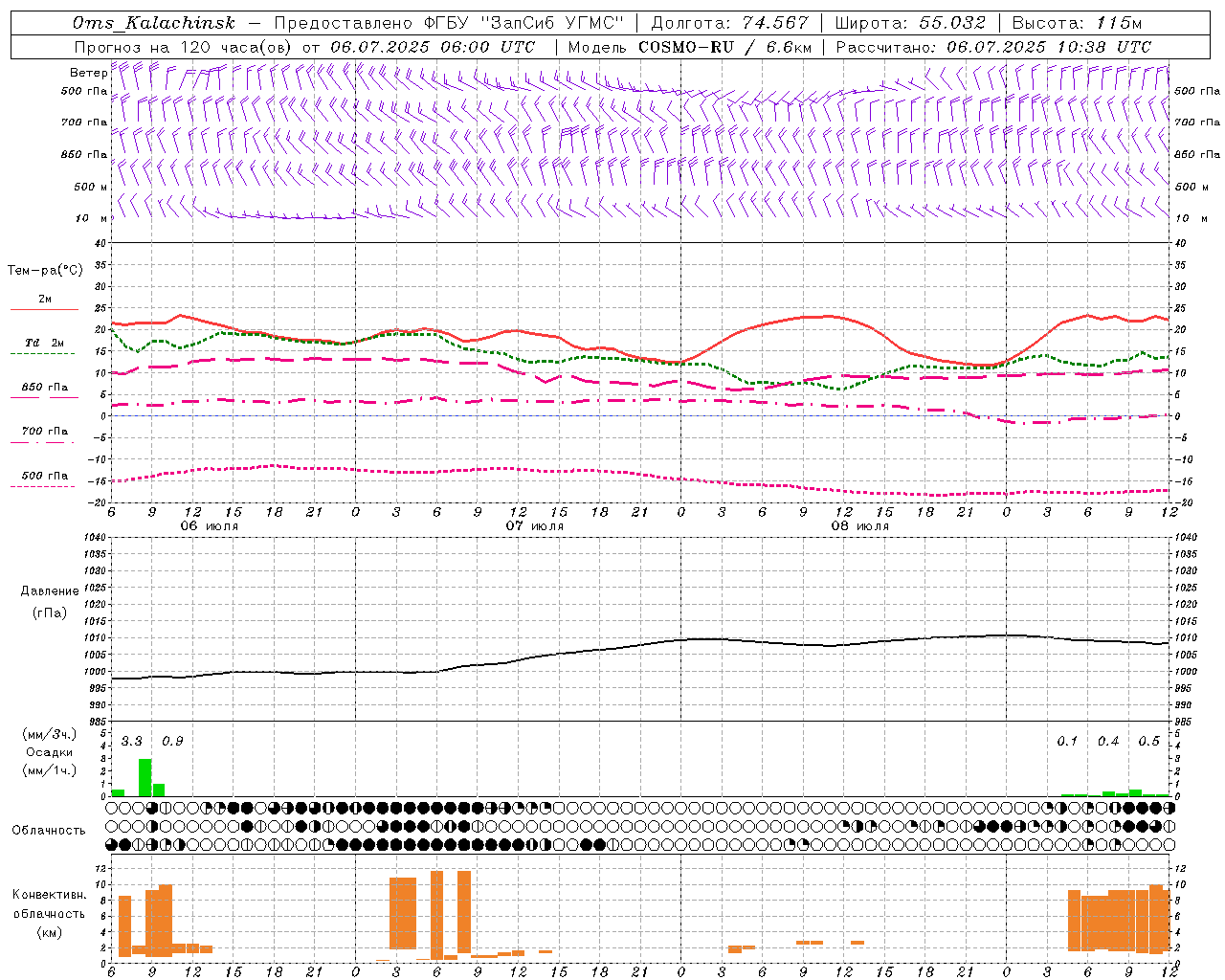Click the 08 июля date label
Image resolution: width=1225 pixels, height=980 pixels.
[x=860, y=526]
